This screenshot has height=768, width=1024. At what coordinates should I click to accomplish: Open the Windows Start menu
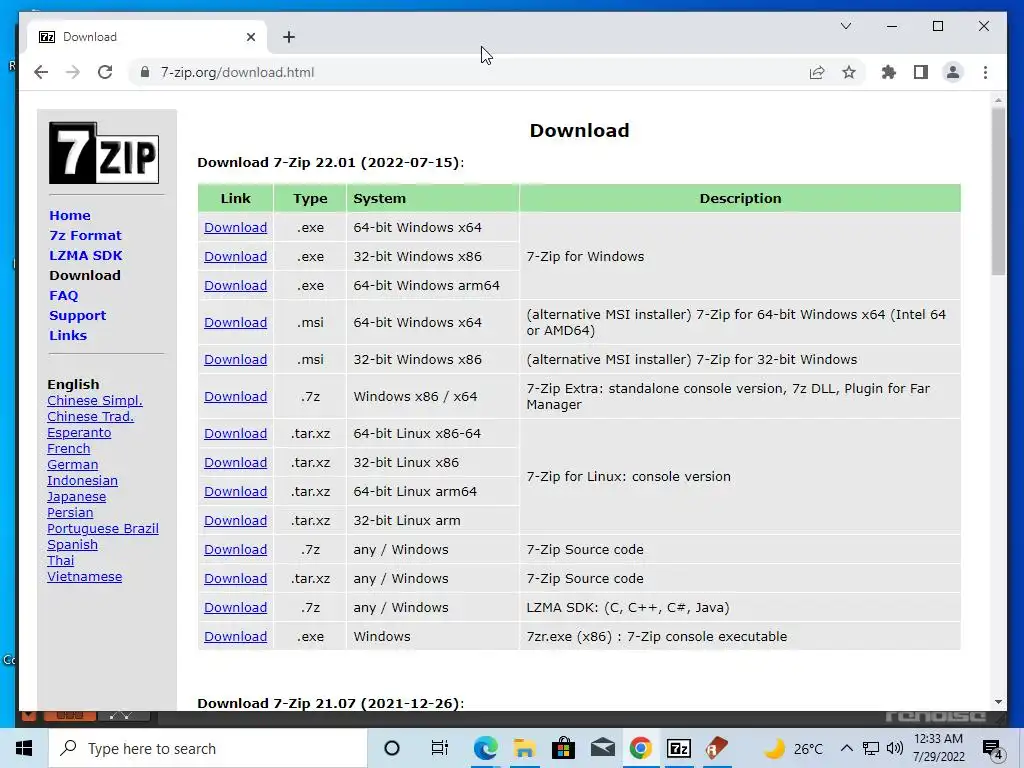[24, 748]
